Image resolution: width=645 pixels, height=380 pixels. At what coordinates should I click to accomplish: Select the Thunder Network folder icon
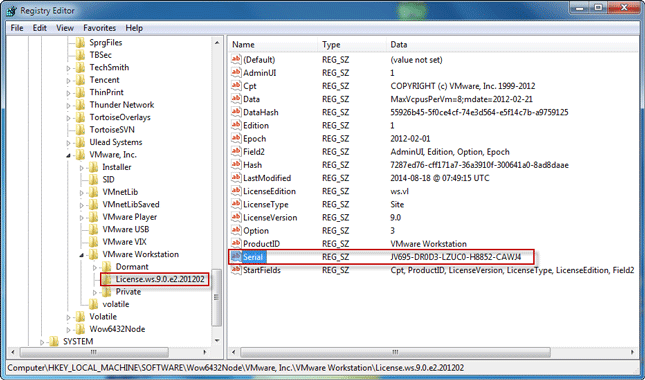[81, 105]
